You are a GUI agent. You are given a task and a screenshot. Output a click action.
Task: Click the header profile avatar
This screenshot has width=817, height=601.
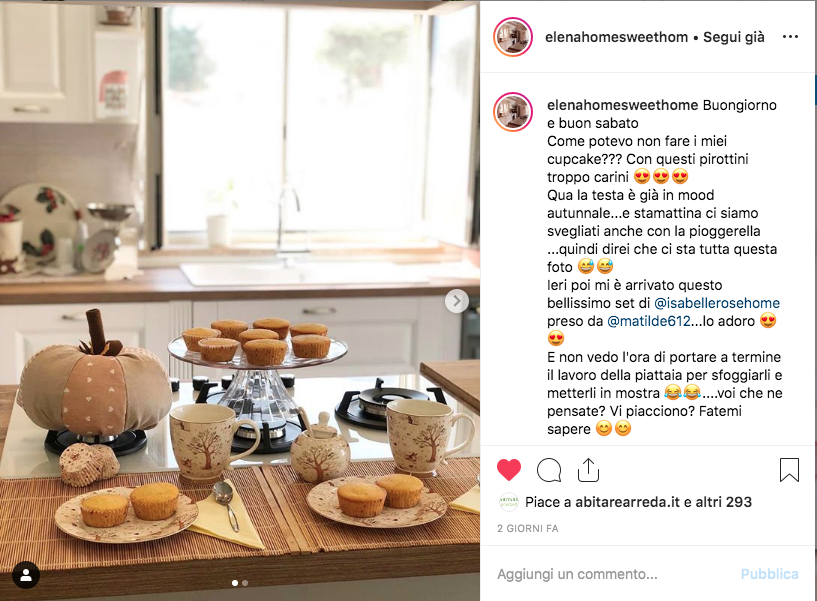(x=513, y=37)
